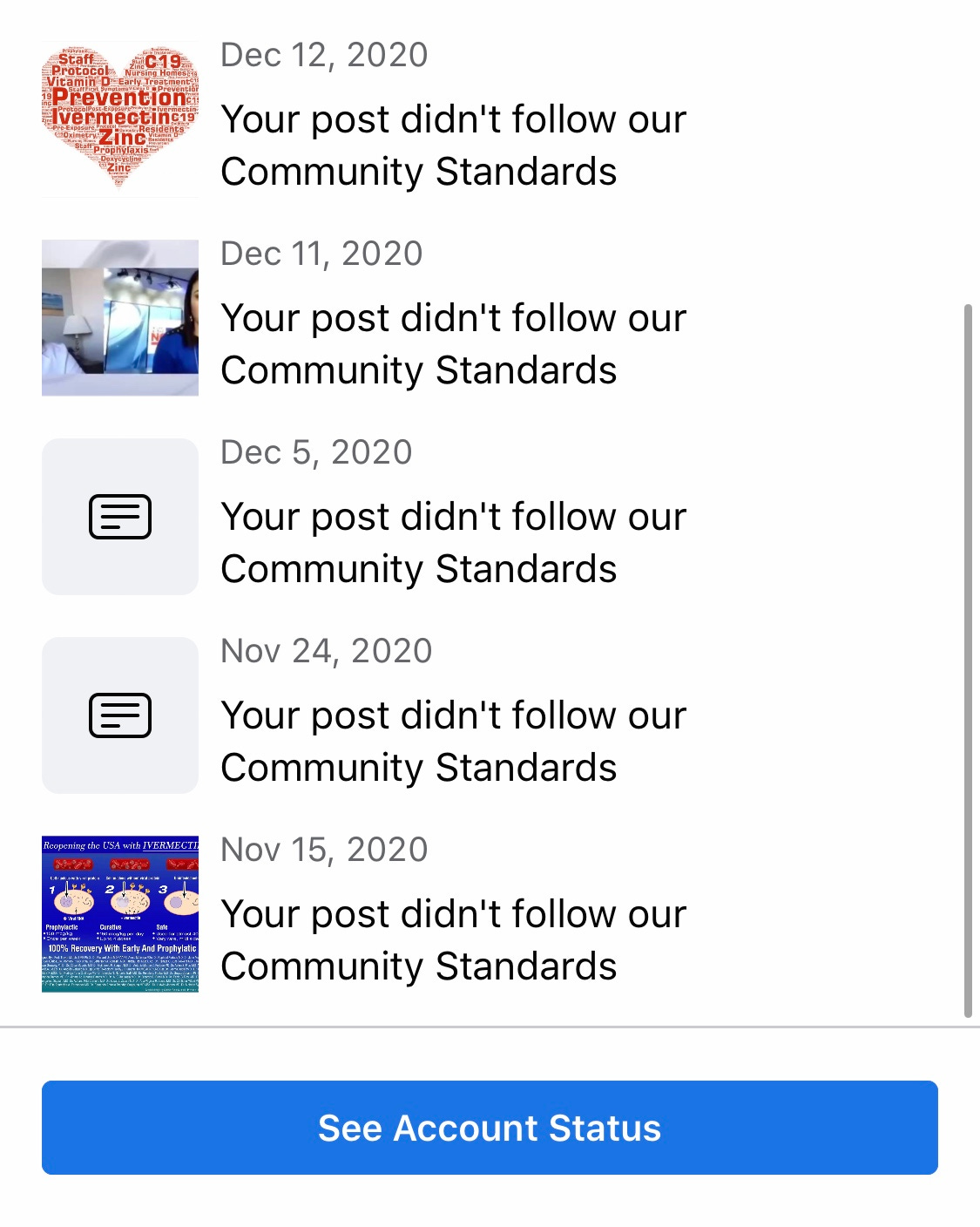Open the Dec 5 violation message text
Image resolution: width=980 pixels, height=1227 pixels.
coord(453,543)
